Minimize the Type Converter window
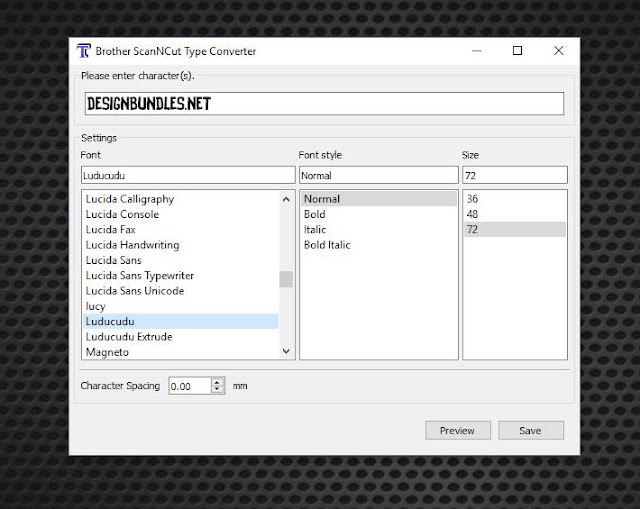The image size is (640, 509). coord(477,51)
